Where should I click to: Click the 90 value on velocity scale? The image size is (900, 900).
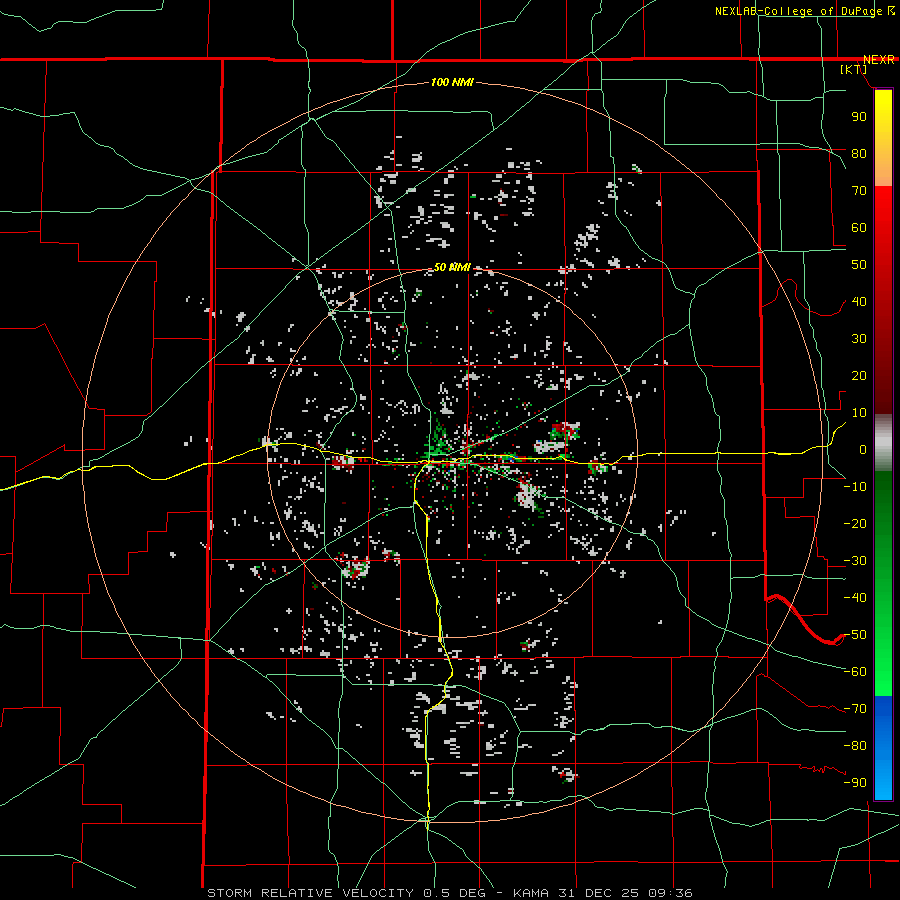point(859,117)
